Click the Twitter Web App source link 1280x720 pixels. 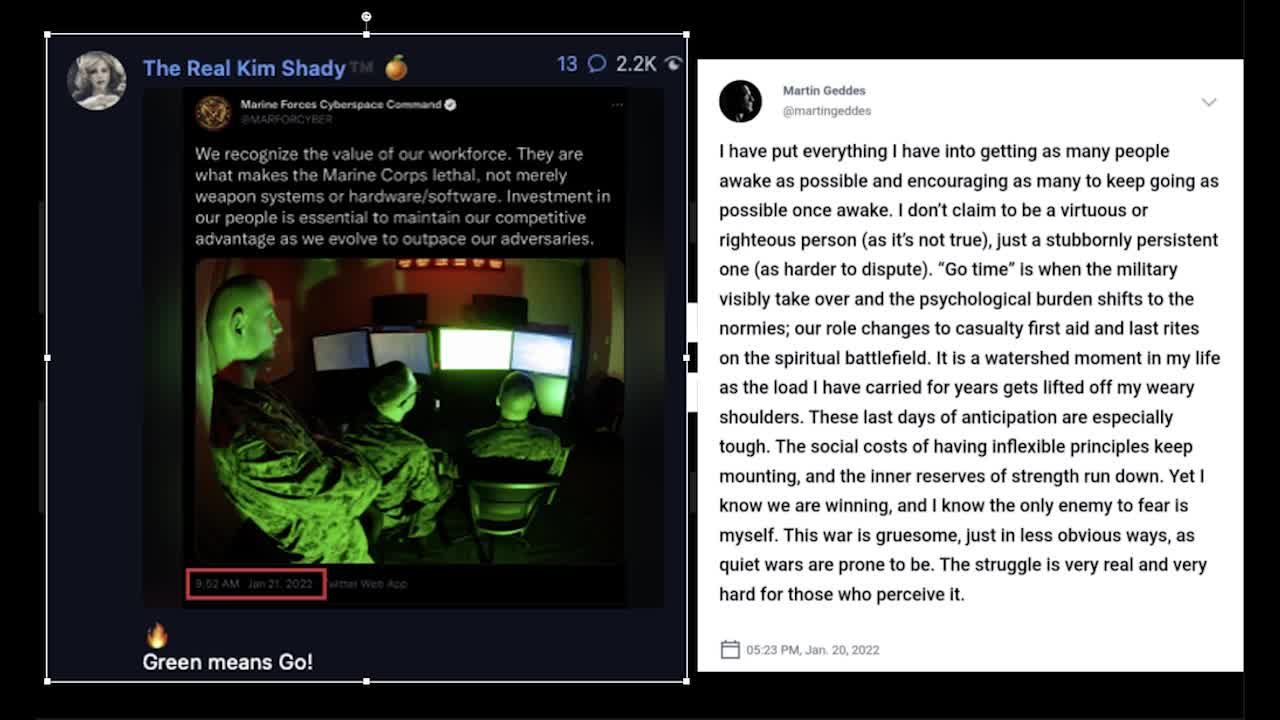click(366, 584)
